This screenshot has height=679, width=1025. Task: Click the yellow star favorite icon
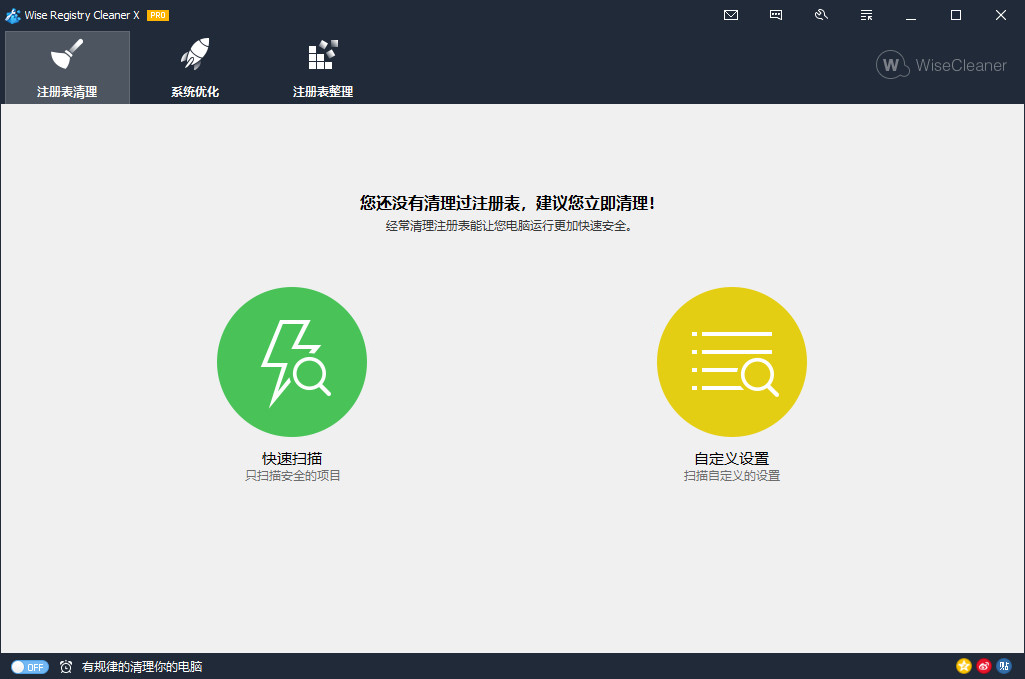[964, 666]
